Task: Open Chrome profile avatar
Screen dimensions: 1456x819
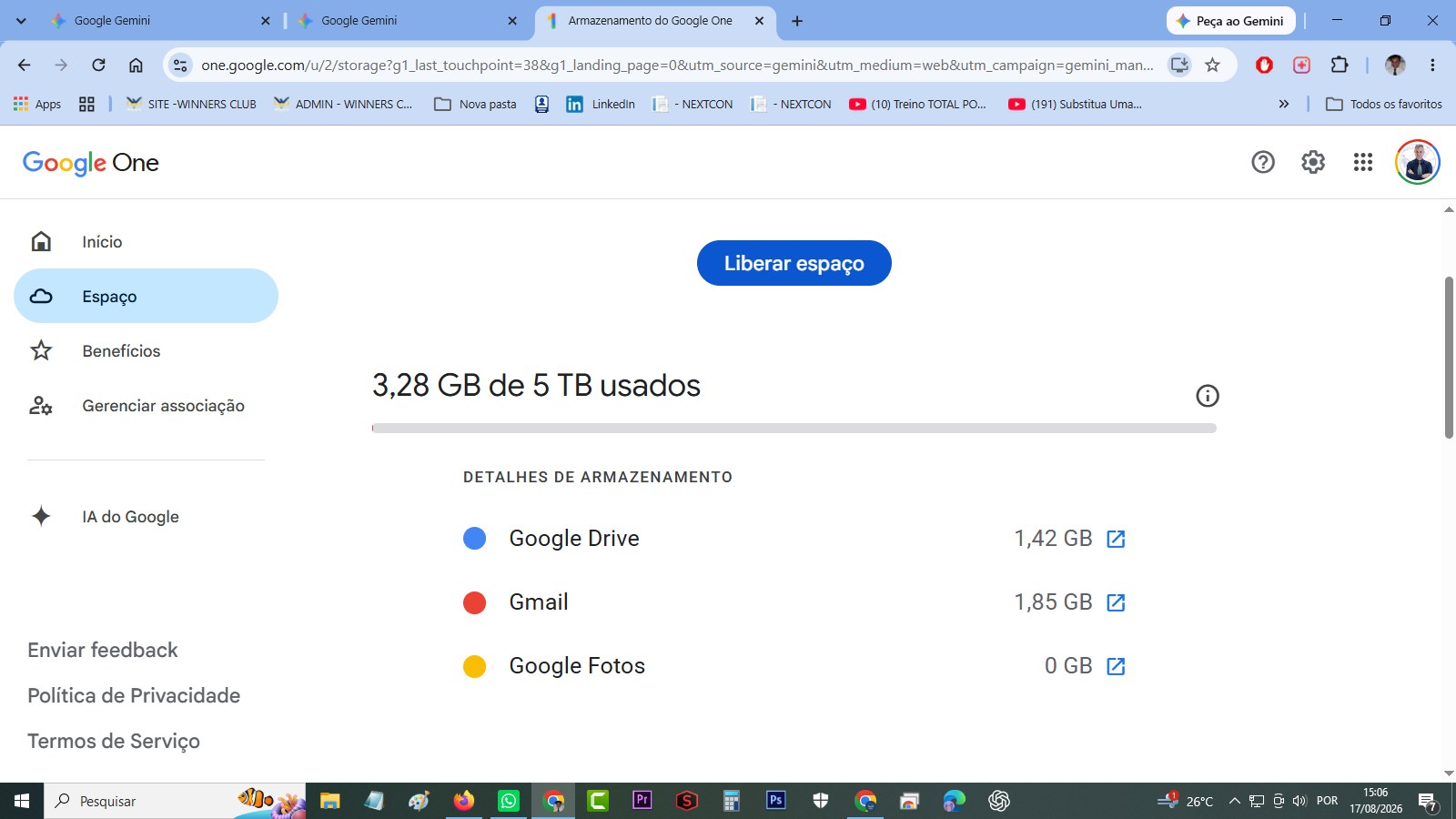Action: click(1395, 65)
